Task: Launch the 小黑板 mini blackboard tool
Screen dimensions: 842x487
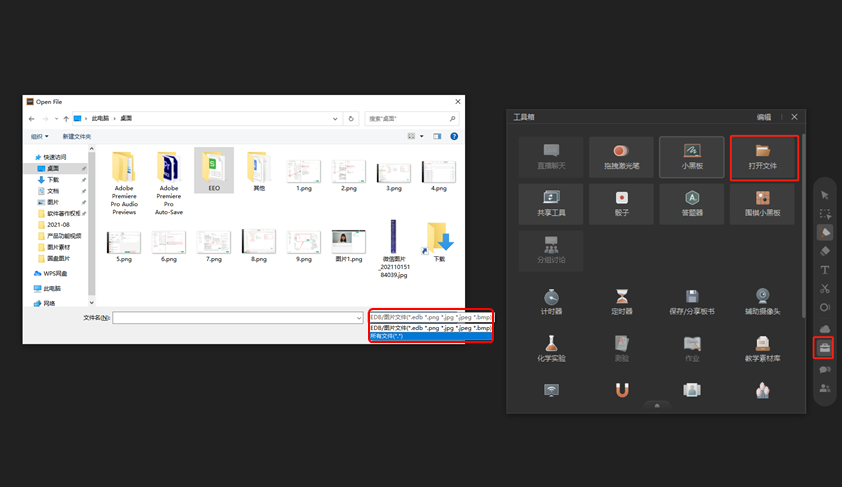Action: point(692,157)
